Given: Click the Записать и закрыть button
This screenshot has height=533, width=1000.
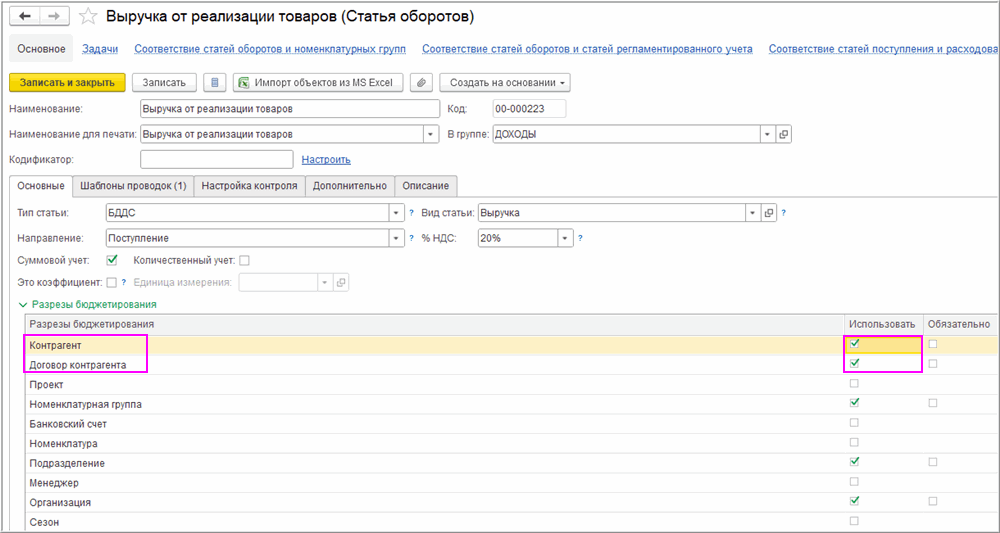Looking at the screenshot, I should point(67,82).
